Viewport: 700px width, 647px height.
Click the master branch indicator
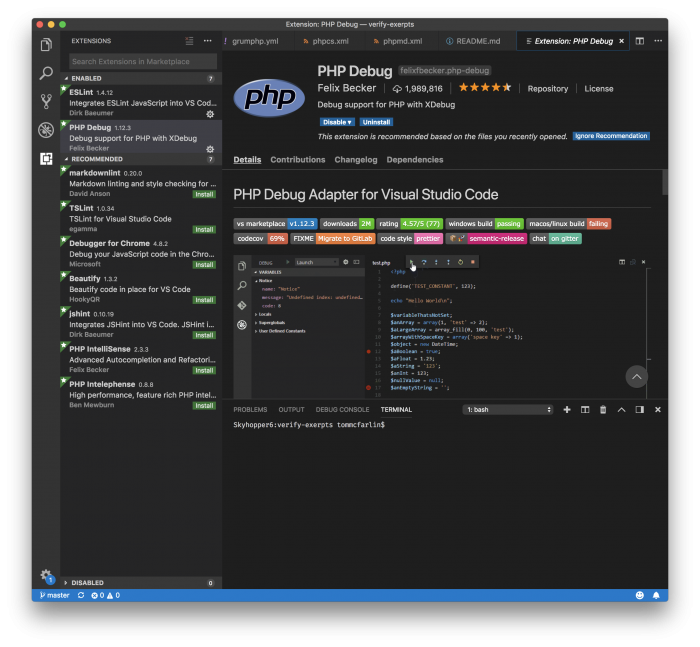tap(54, 595)
